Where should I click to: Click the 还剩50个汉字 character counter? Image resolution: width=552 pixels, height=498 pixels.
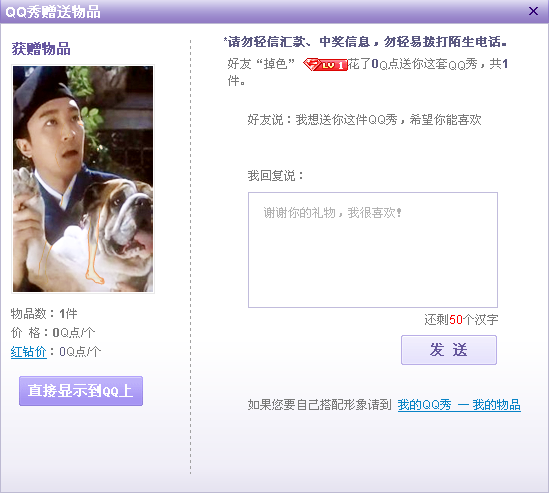click(x=463, y=322)
